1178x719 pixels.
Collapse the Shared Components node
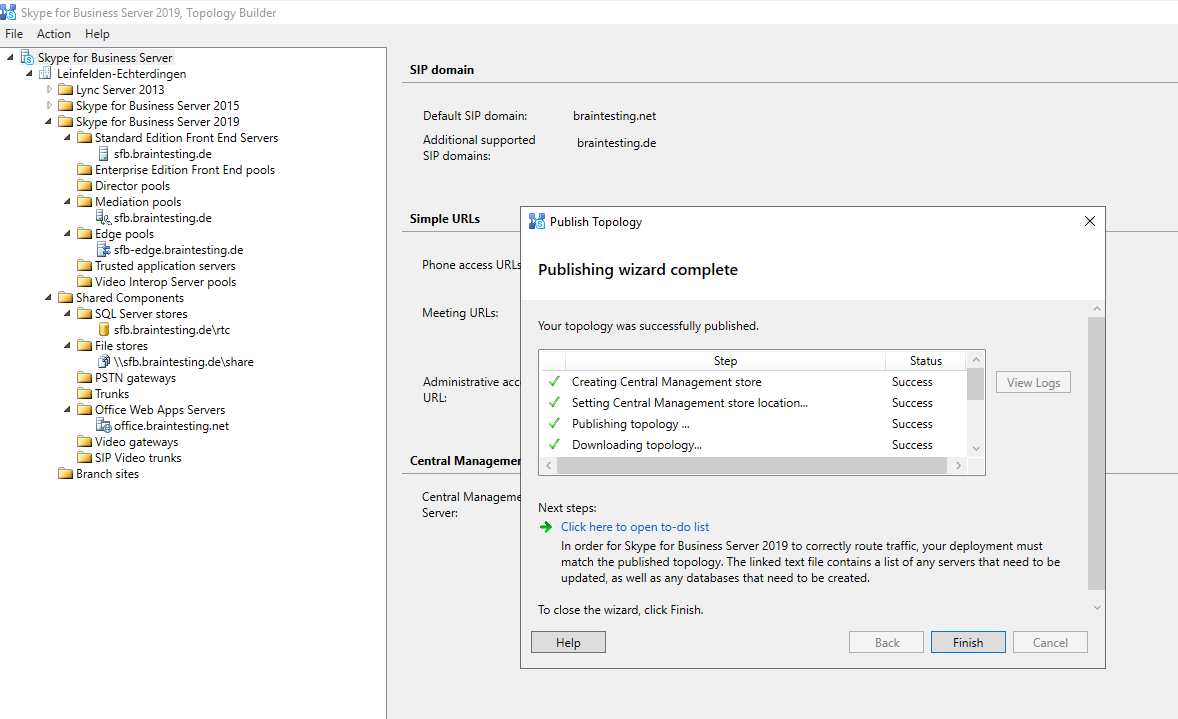[x=48, y=297]
